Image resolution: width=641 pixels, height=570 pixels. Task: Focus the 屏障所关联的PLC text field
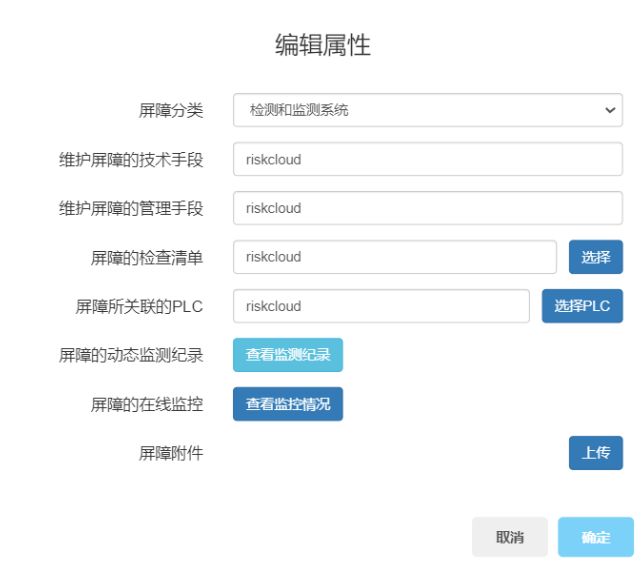381,306
